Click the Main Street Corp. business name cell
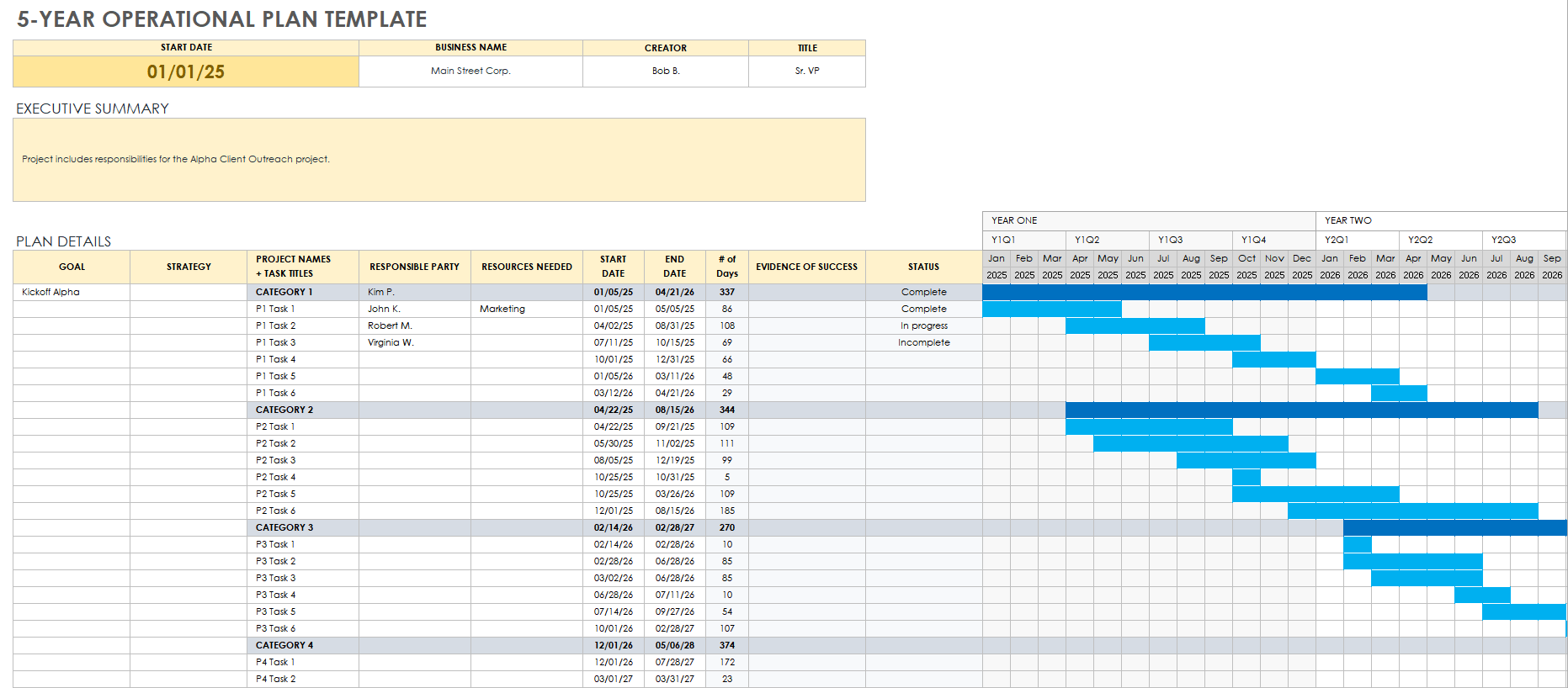The height and width of the screenshot is (688, 1568). coord(470,71)
